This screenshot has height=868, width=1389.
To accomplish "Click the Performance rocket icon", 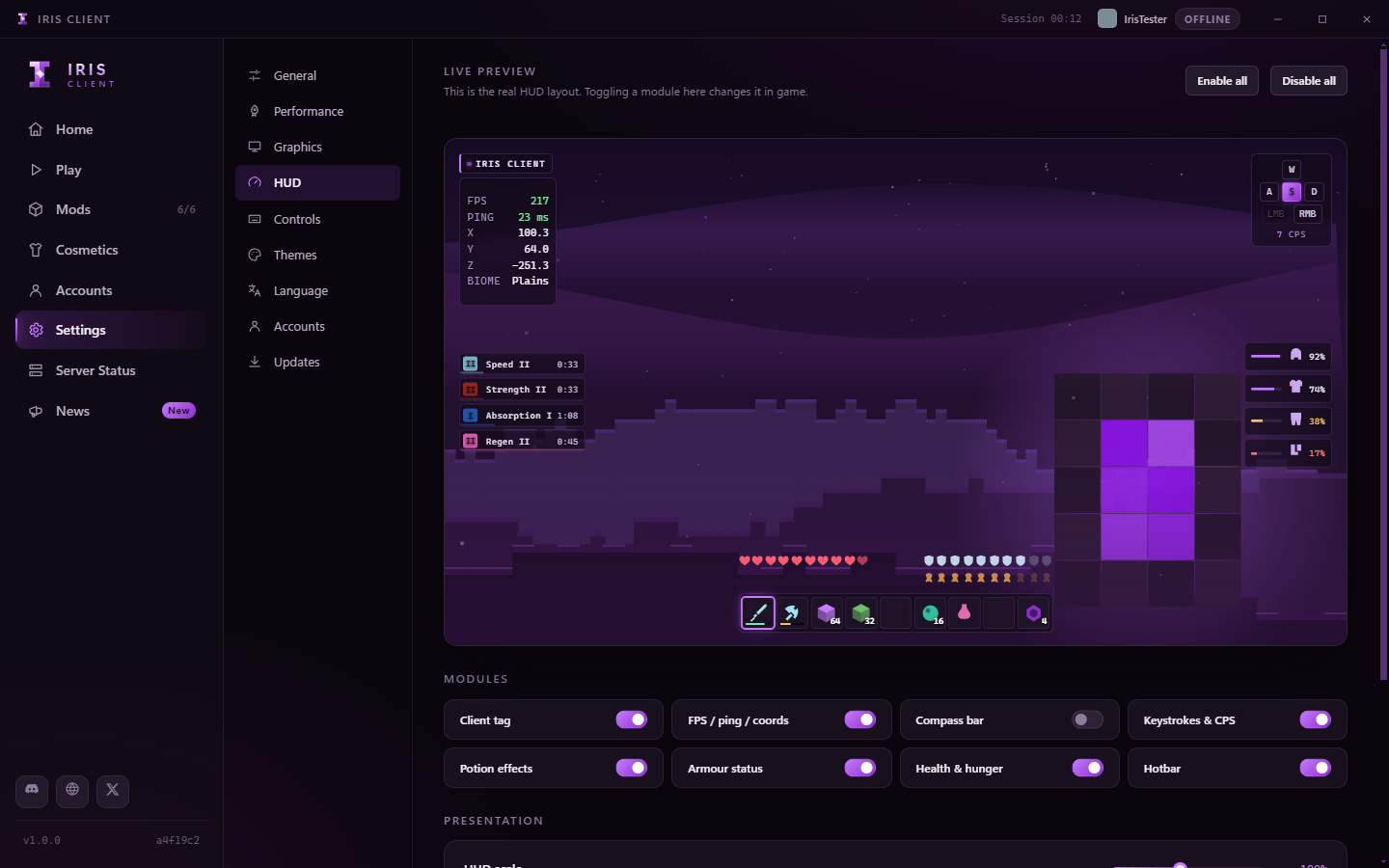I will click(255, 111).
